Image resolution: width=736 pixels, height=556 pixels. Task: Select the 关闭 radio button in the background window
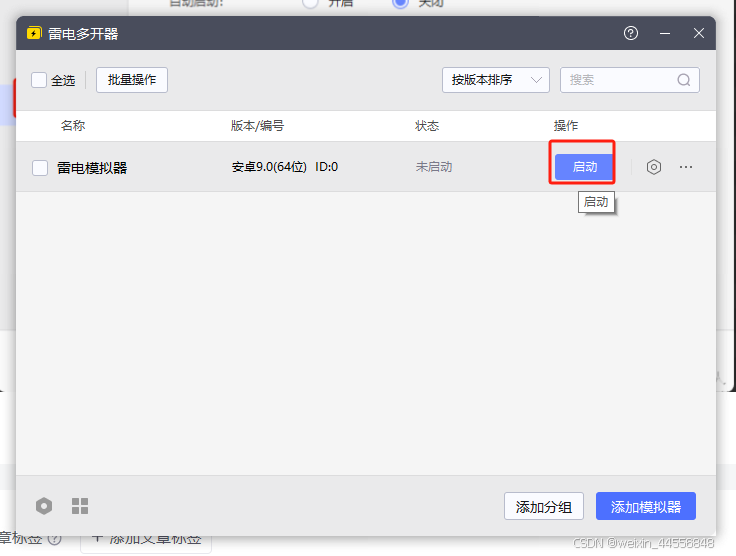[400, 3]
